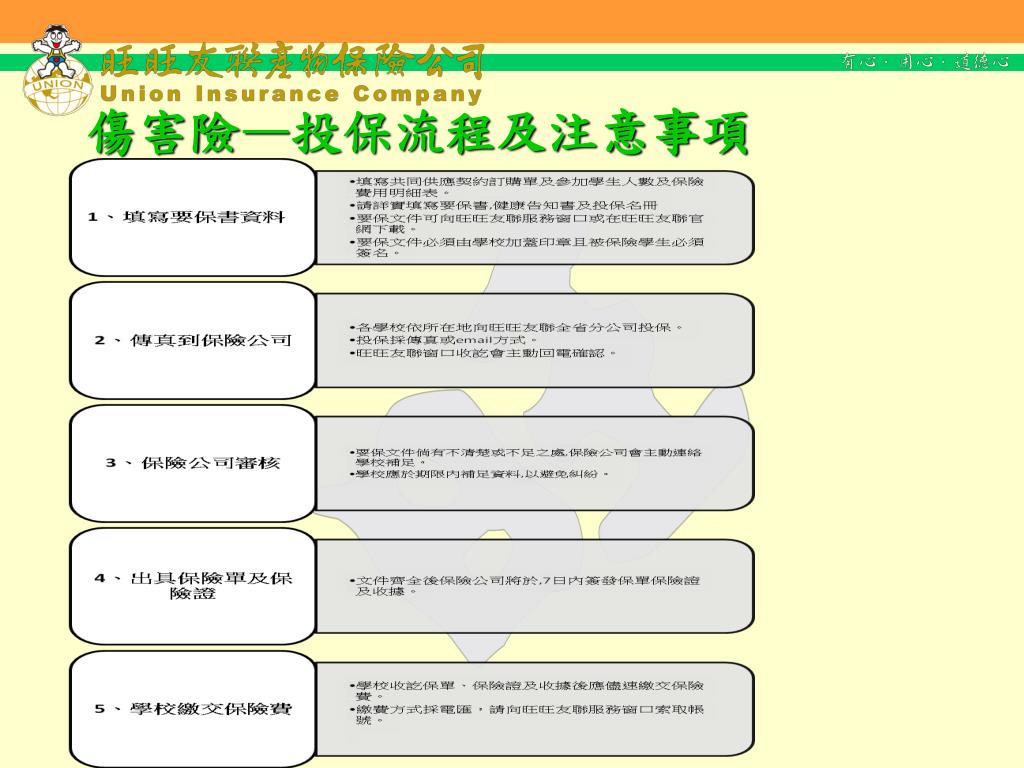Click bullet 各學校依所在地向旺旺友聯全省分公司投保

pos(516,327)
